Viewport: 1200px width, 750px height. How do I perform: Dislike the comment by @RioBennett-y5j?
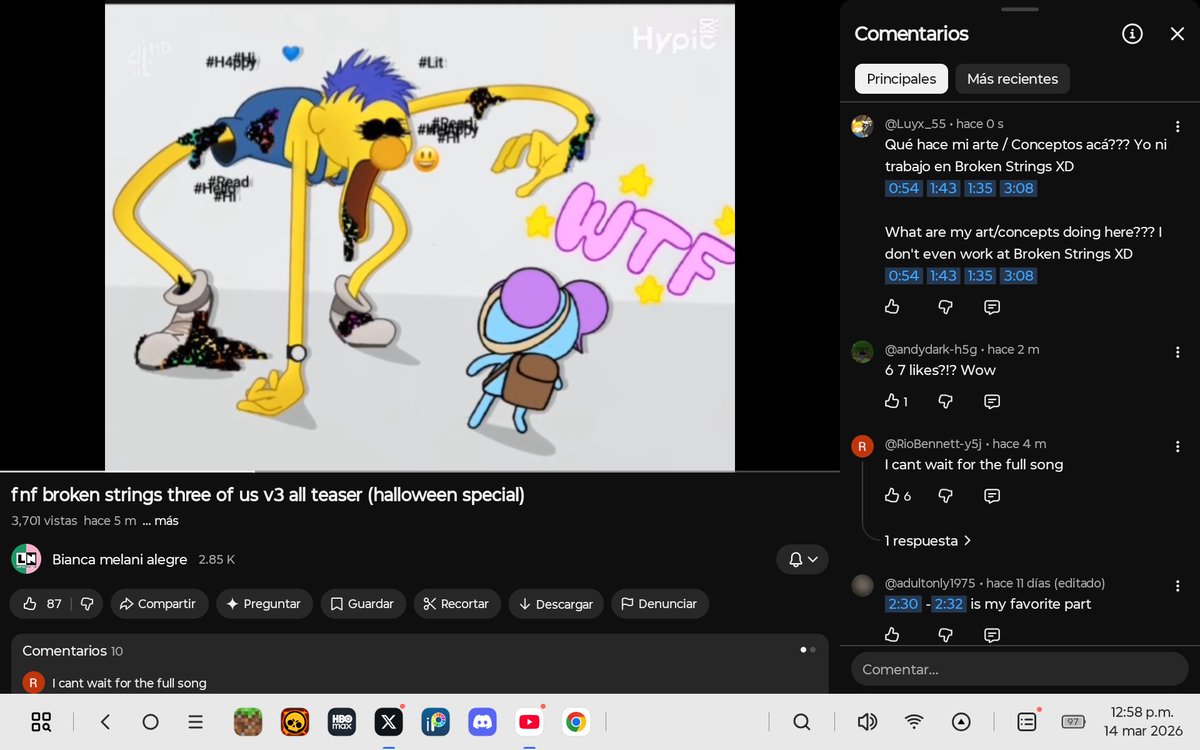tap(945, 496)
